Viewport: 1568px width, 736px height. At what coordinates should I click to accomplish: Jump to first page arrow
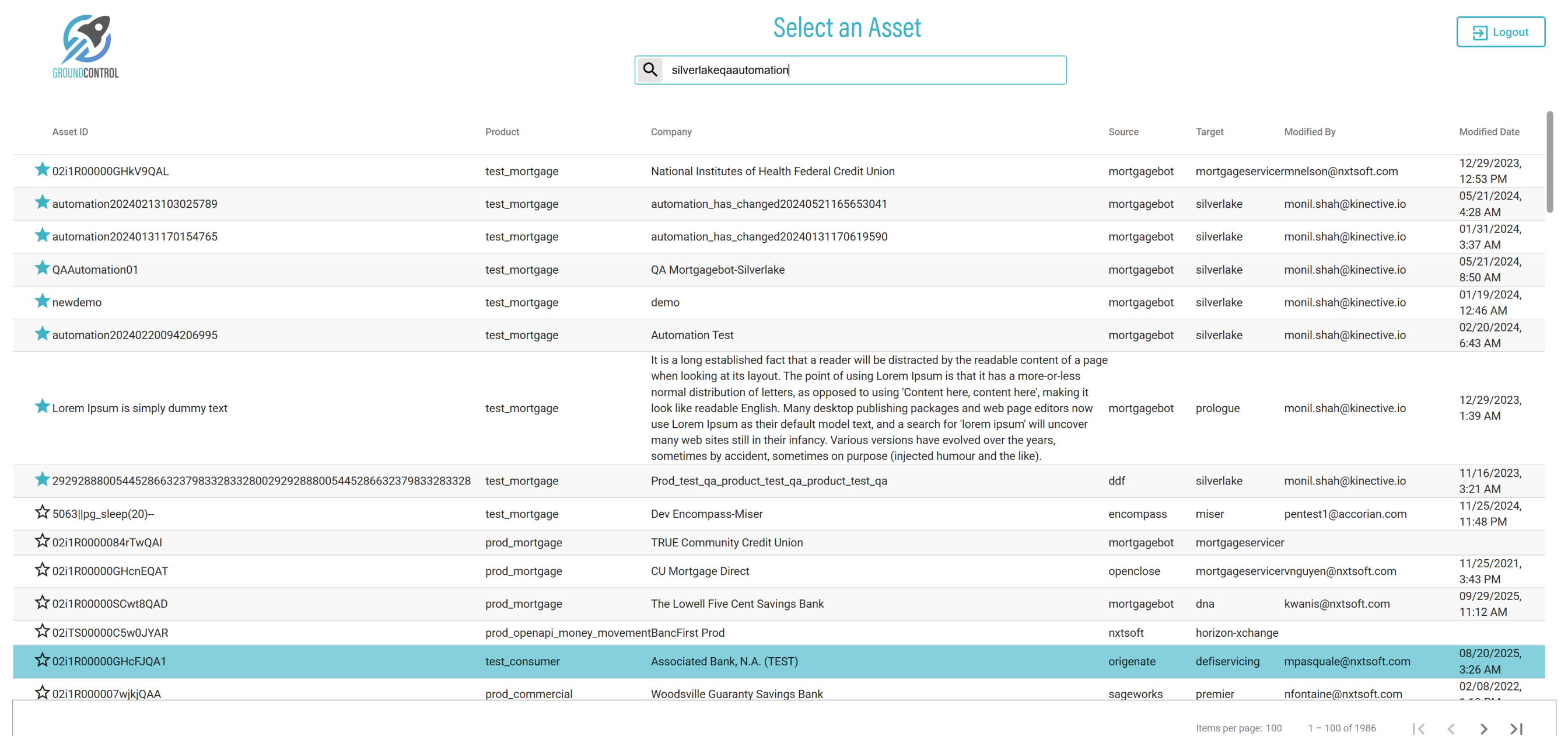[1418, 728]
